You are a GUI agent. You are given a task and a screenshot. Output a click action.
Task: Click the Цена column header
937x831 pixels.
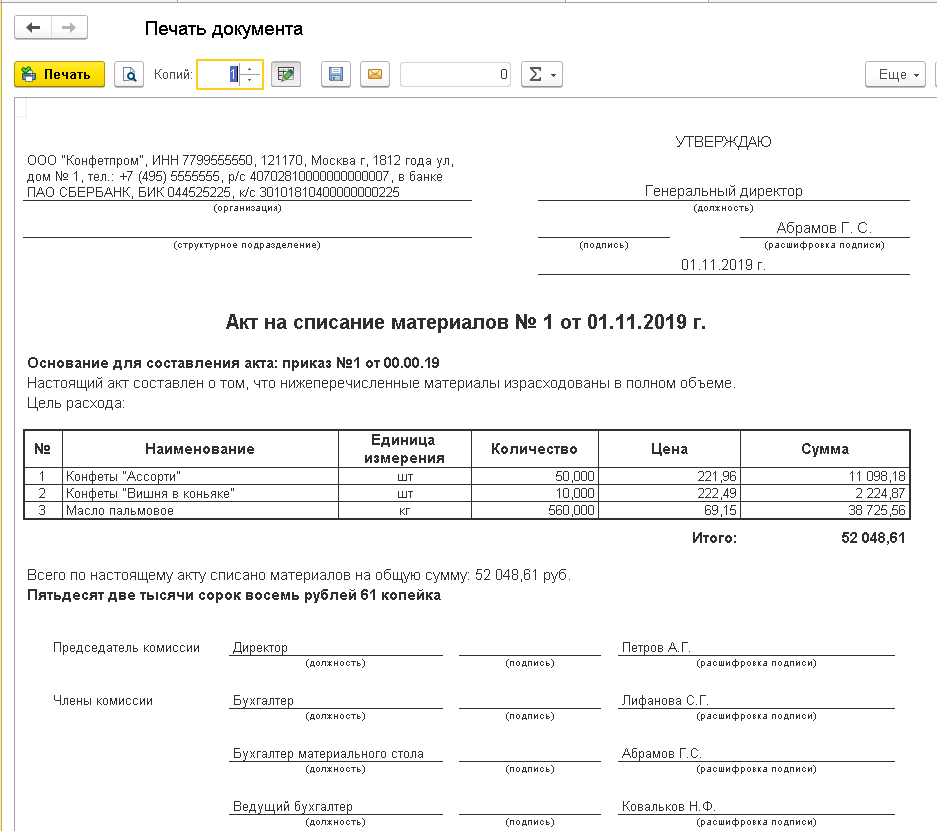pyautogui.click(x=669, y=449)
